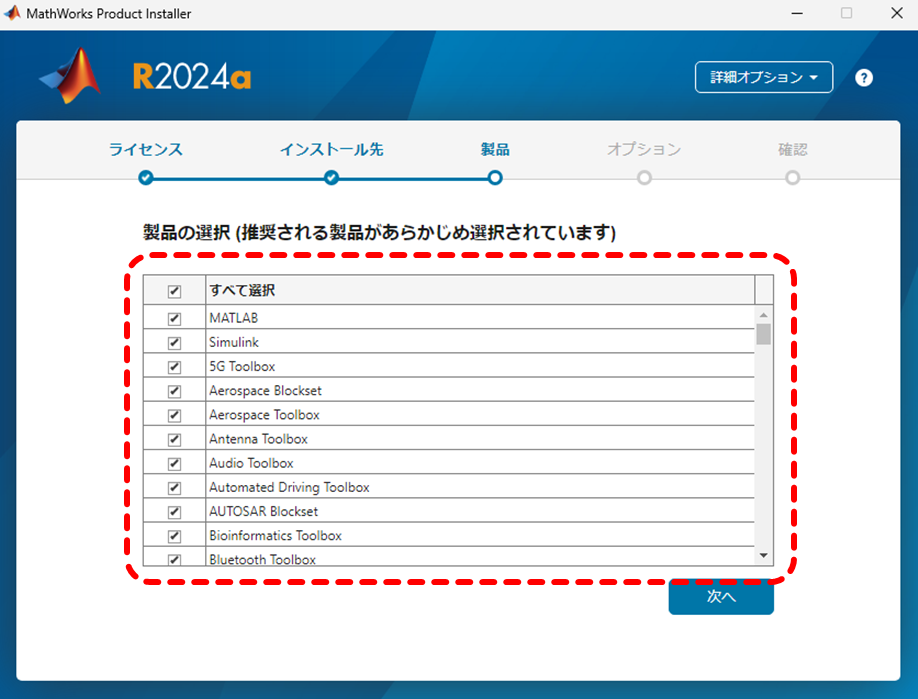This screenshot has height=699, width=918.
Task: Toggle the Aerospace Toolbox checkbox
Action: pos(174,415)
